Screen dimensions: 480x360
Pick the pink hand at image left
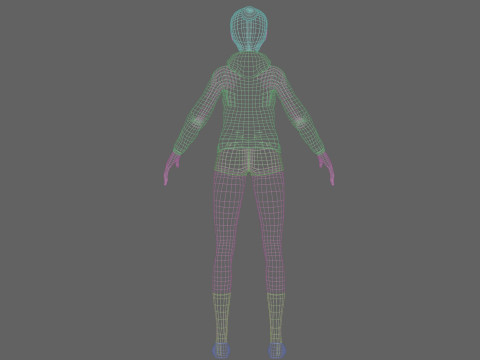(172, 168)
